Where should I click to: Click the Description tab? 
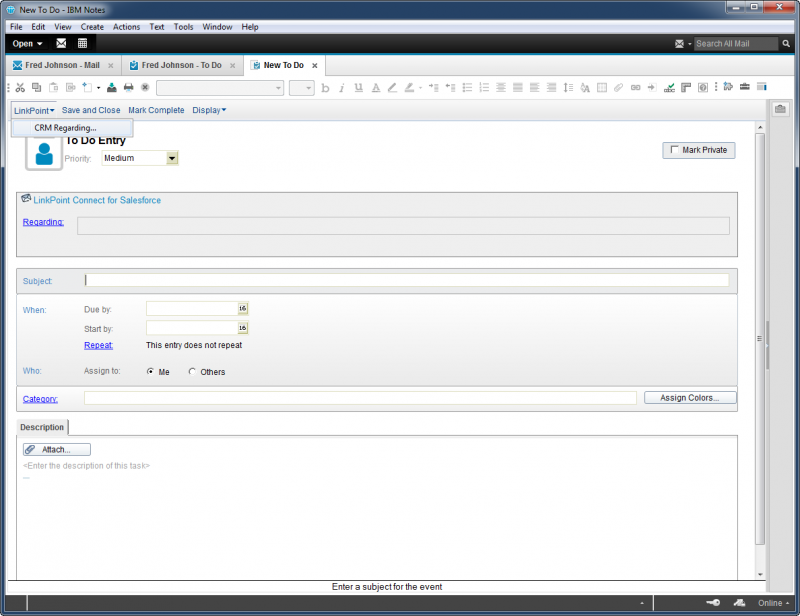coord(42,427)
